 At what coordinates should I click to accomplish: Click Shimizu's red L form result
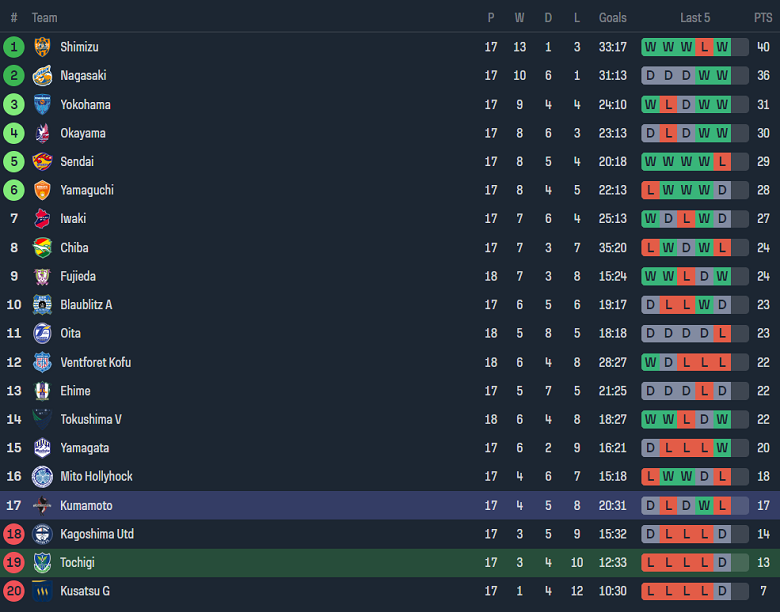tap(705, 47)
